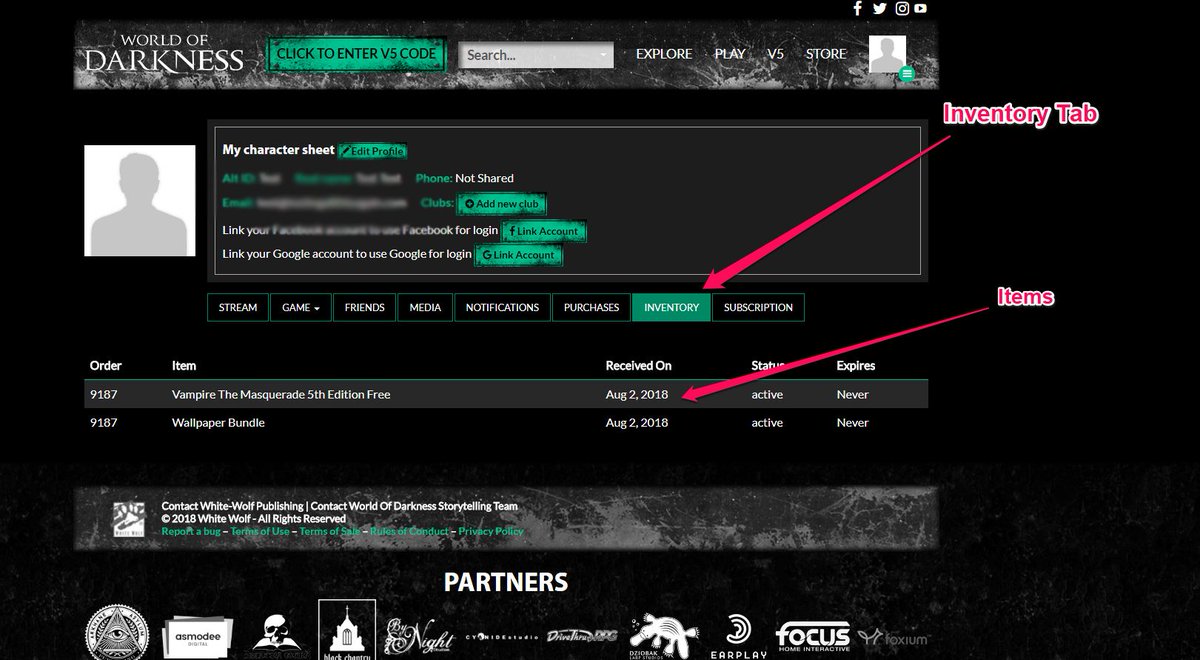Viewport: 1200px width, 660px height.
Task: Open the DriveThruRPG partner logo
Action: coord(583,636)
